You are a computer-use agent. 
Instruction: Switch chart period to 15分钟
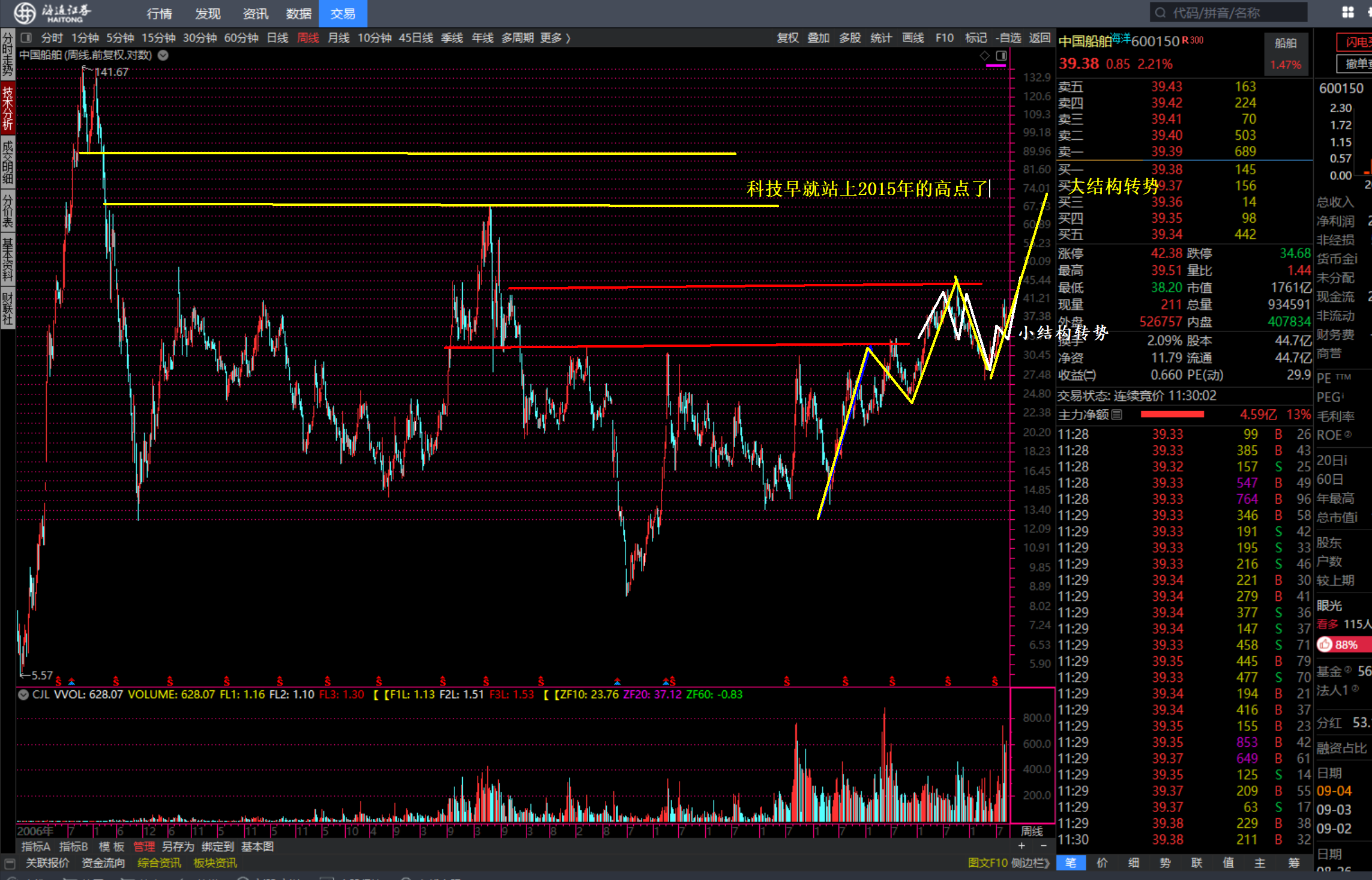coord(158,38)
